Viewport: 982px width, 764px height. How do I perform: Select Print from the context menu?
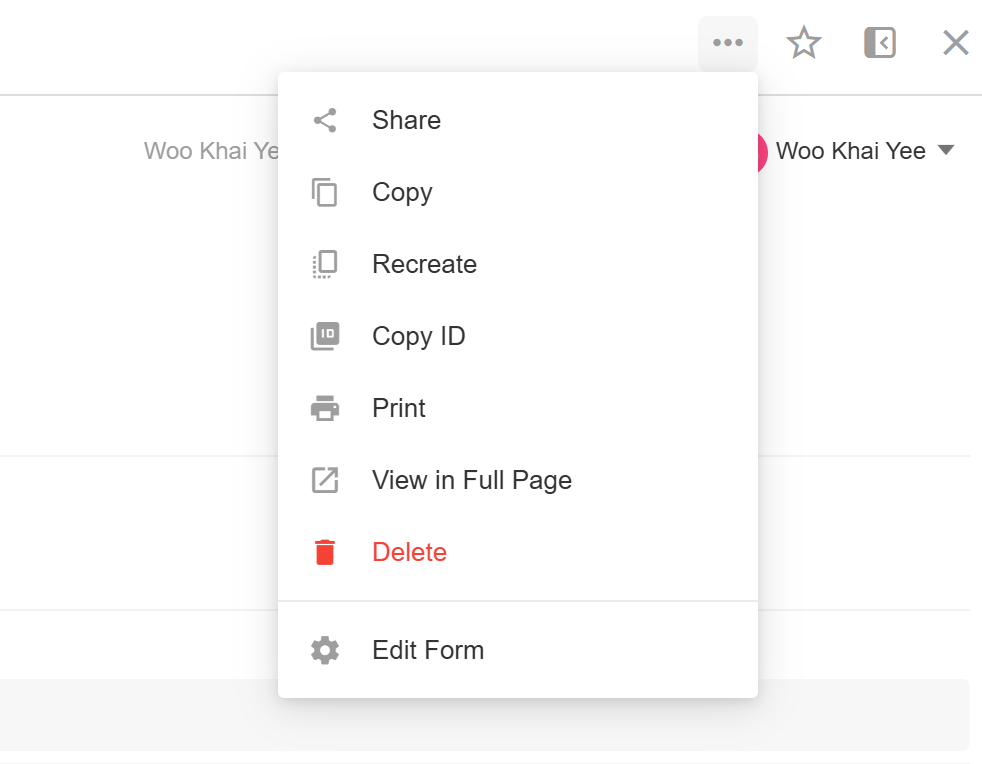(399, 409)
